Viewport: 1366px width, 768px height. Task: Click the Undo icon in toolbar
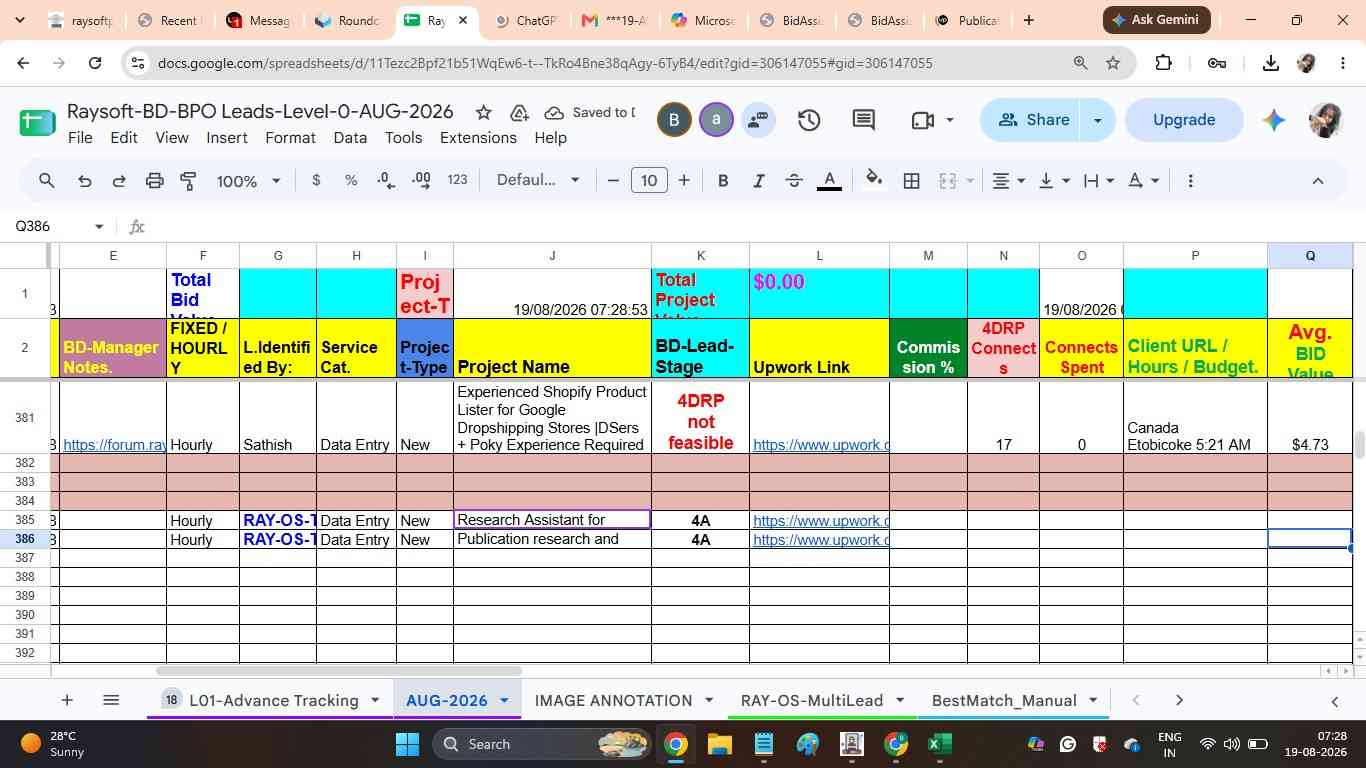point(85,181)
